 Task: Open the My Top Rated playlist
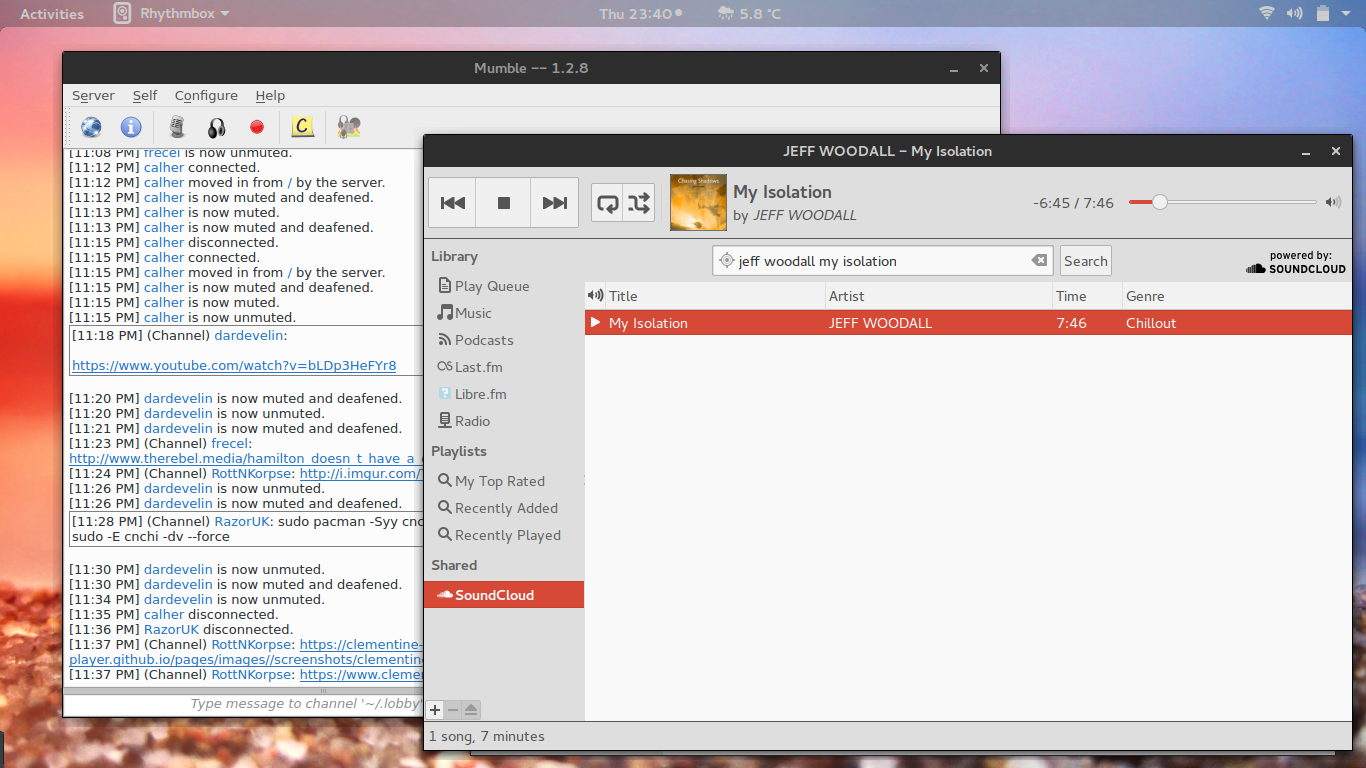tap(491, 481)
